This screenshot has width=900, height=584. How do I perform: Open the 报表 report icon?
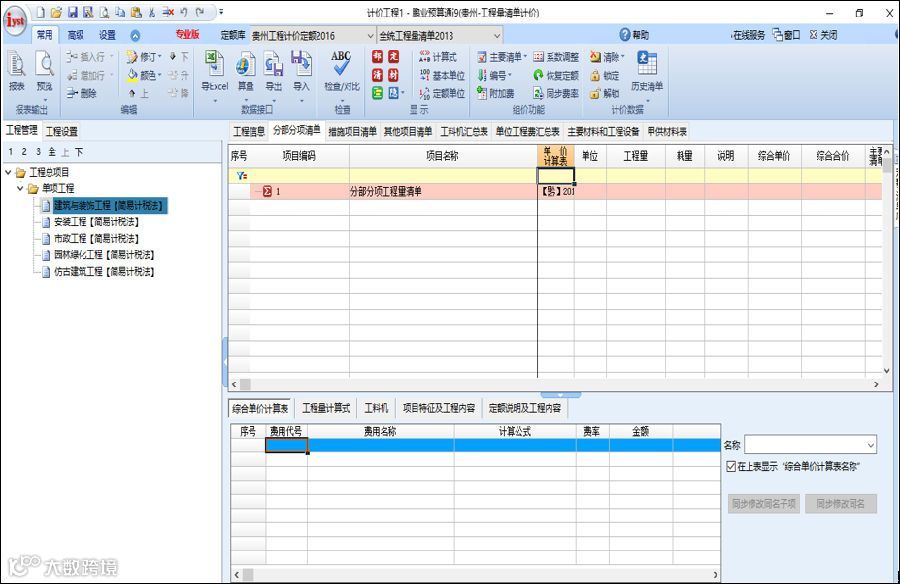(17, 71)
